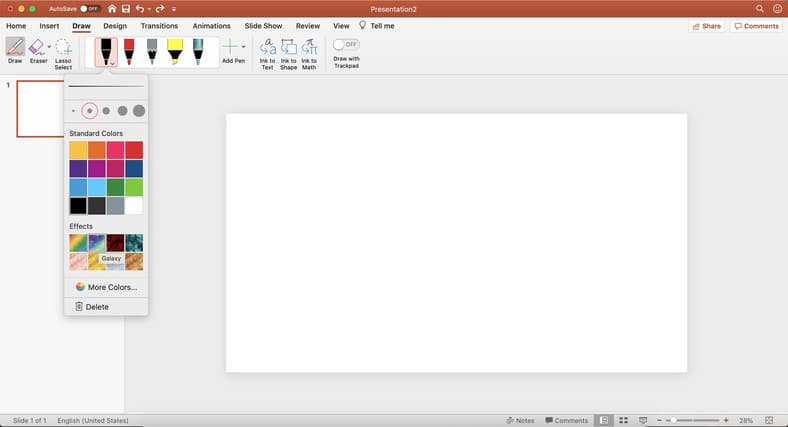Pick the red pen in the pen gallery
The image size is (788, 427).
click(x=129, y=52)
